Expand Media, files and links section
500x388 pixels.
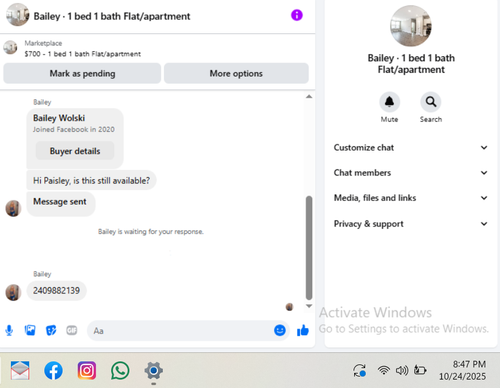411,198
